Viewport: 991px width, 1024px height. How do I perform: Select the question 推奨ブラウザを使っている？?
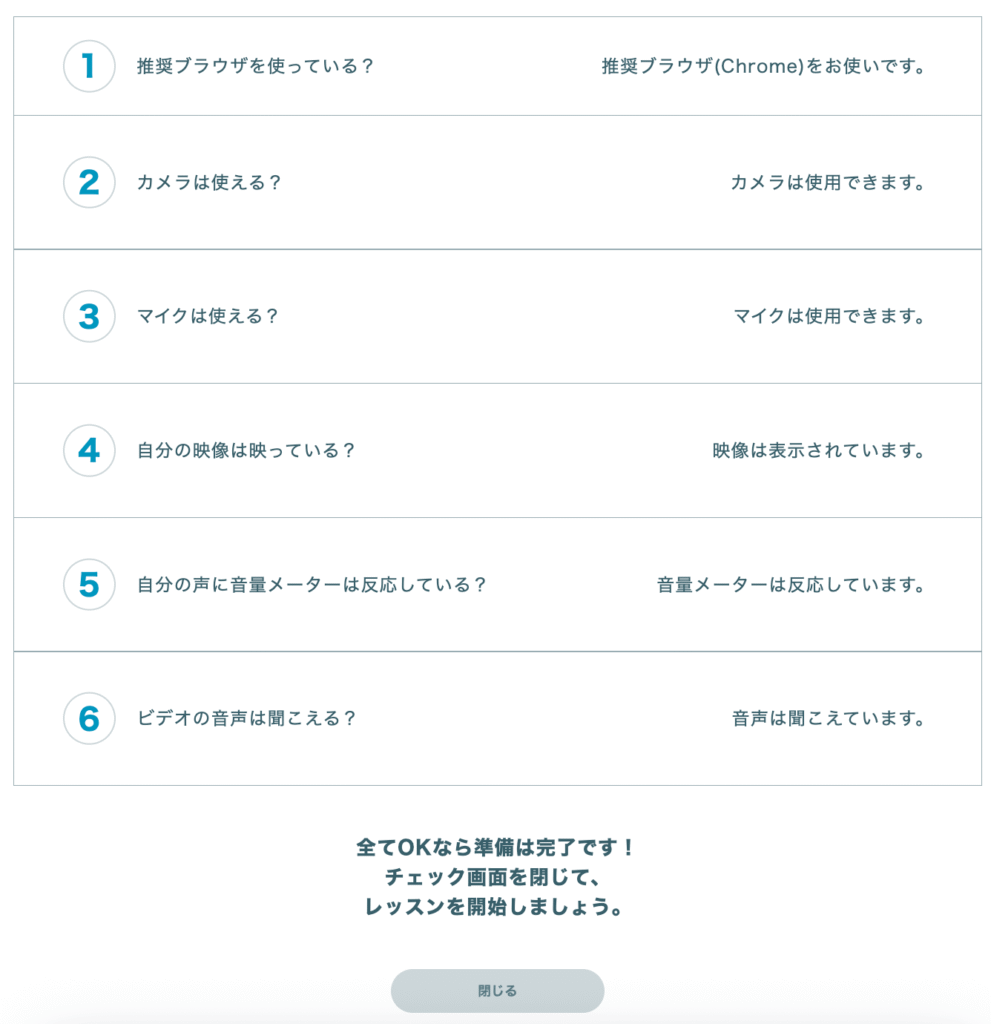(255, 67)
